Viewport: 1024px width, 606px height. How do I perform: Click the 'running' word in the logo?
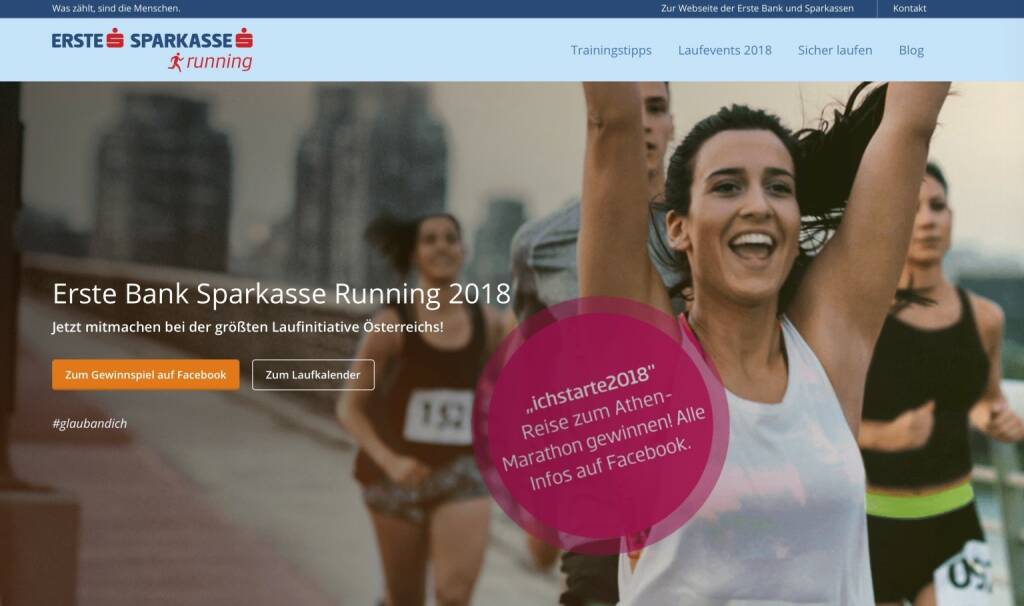(x=219, y=62)
